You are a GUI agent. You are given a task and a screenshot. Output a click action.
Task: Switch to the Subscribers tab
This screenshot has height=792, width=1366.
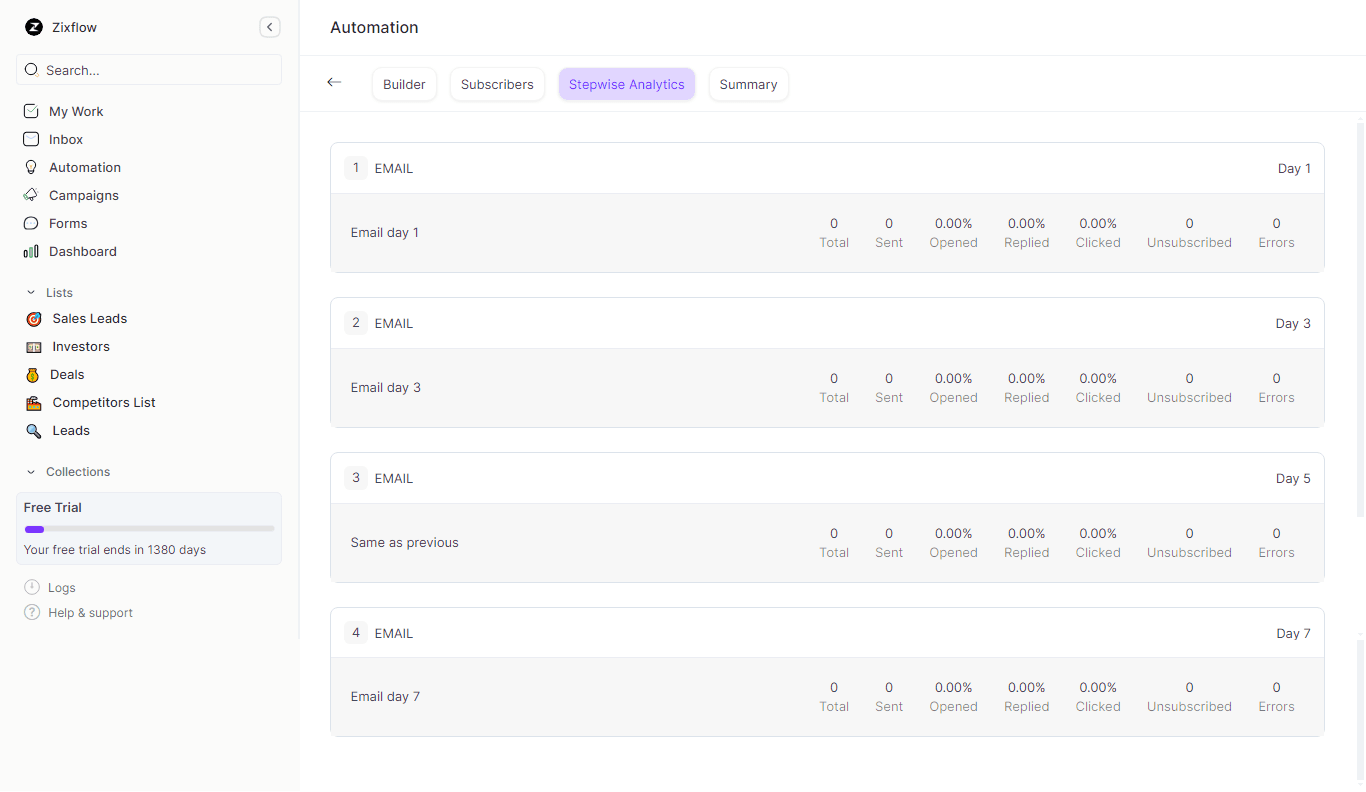pos(497,84)
